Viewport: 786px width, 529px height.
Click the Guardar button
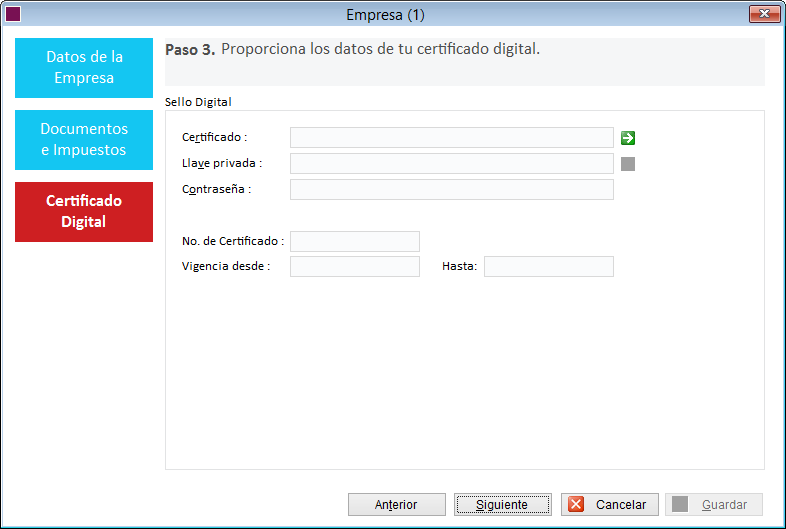[x=714, y=504]
